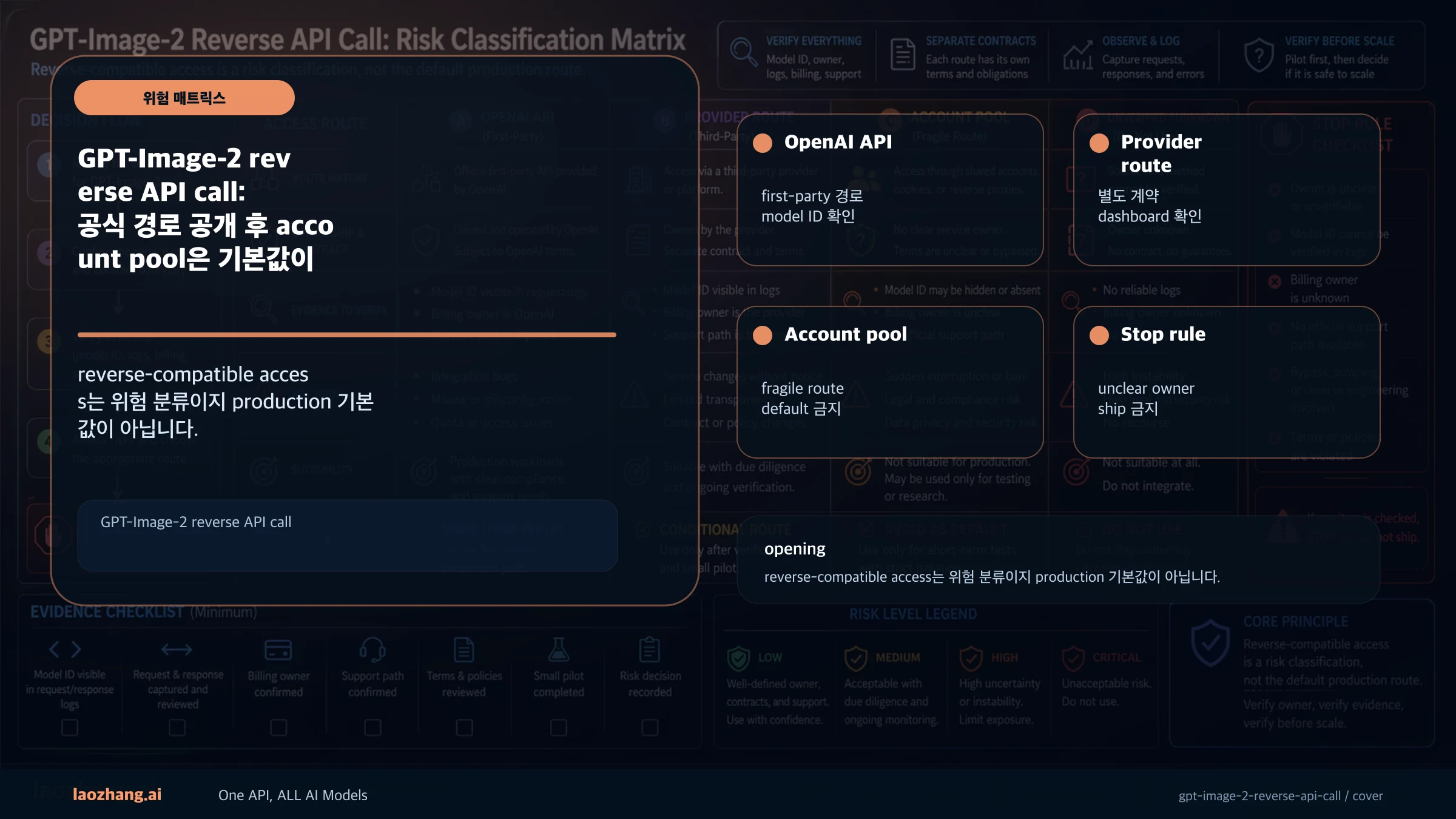Screen dimensions: 1456x819
Task: Click the large headline 'GPT-Image-2 reverse API call'
Action: tap(206, 208)
